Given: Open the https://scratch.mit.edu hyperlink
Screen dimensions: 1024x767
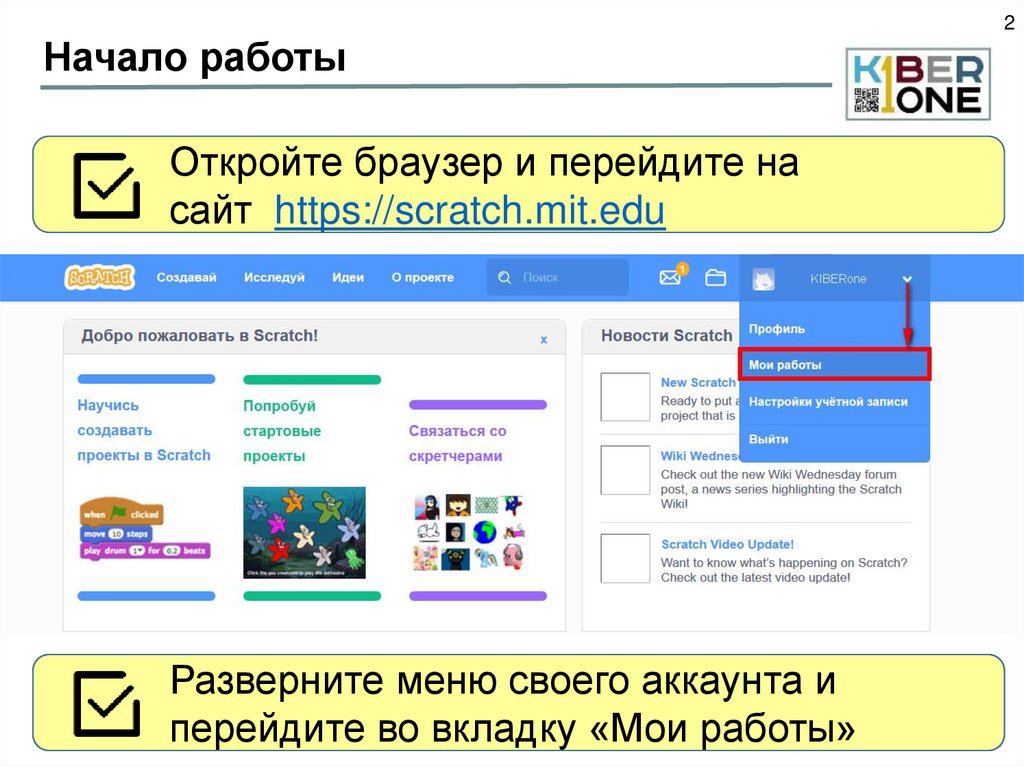Looking at the screenshot, I should pyautogui.click(x=470, y=210).
